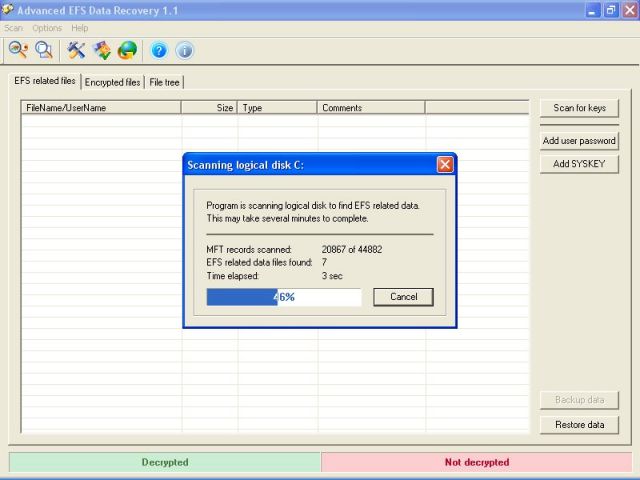
Task: Switch to the Encrypted files tab
Action: pyautogui.click(x=113, y=82)
